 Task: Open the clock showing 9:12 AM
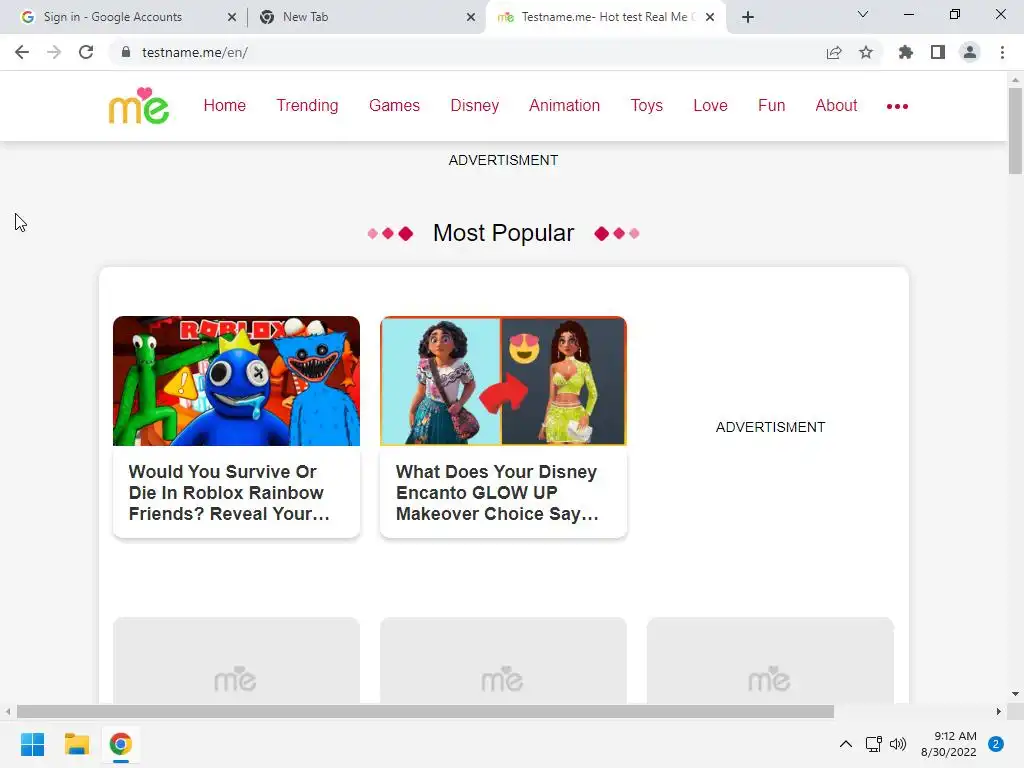pos(949,744)
